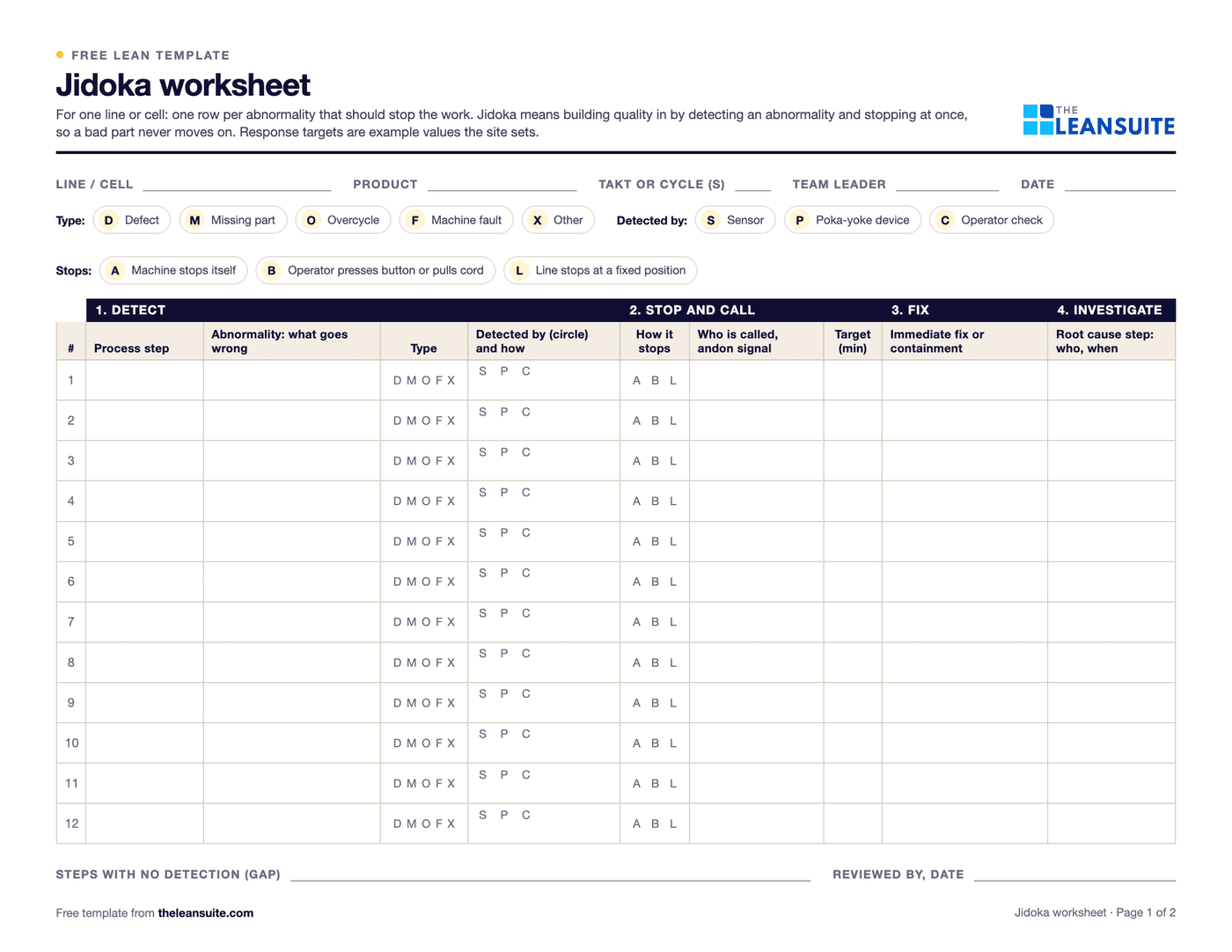This screenshot has height=952, width=1232.
Task: Circle the A stop option in row 2
Action: tap(637, 421)
